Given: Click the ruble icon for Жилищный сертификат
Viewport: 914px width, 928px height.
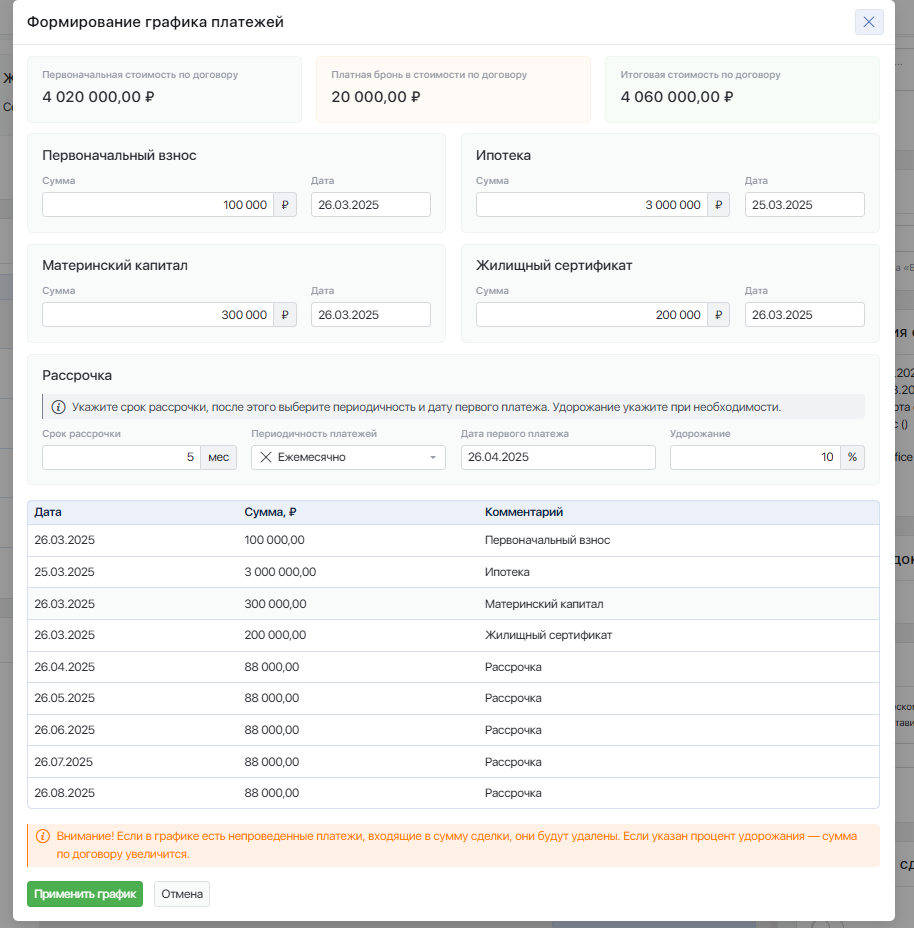Looking at the screenshot, I should [718, 315].
